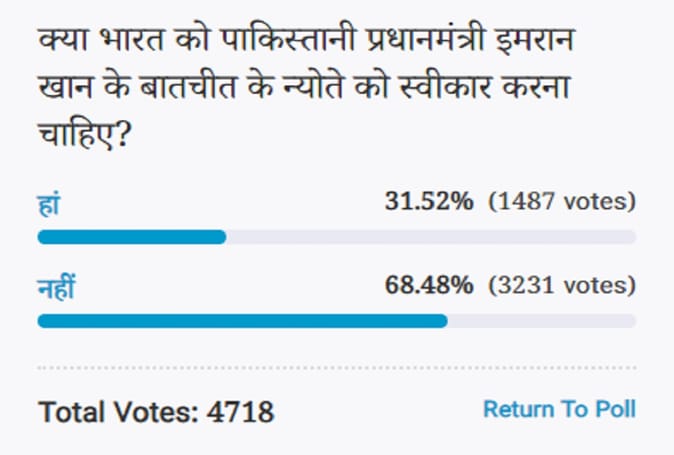674x455 pixels.
Task: Select the हां answer label
Action: [49, 204]
